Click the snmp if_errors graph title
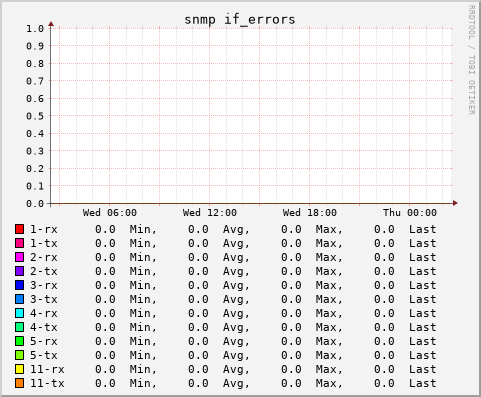The height and width of the screenshot is (397, 481). click(x=240, y=20)
